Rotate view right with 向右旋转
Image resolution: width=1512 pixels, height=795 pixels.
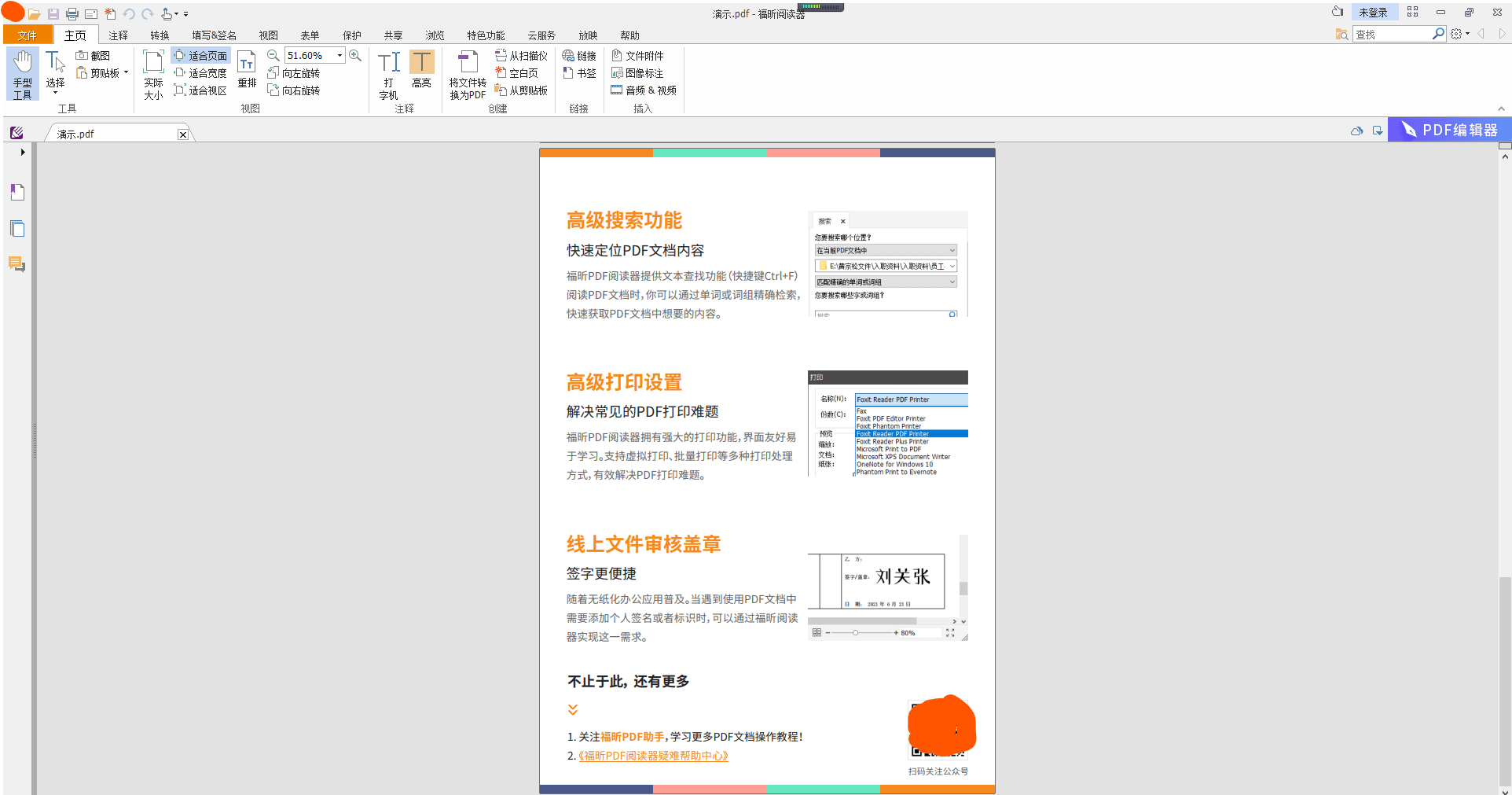tap(294, 90)
